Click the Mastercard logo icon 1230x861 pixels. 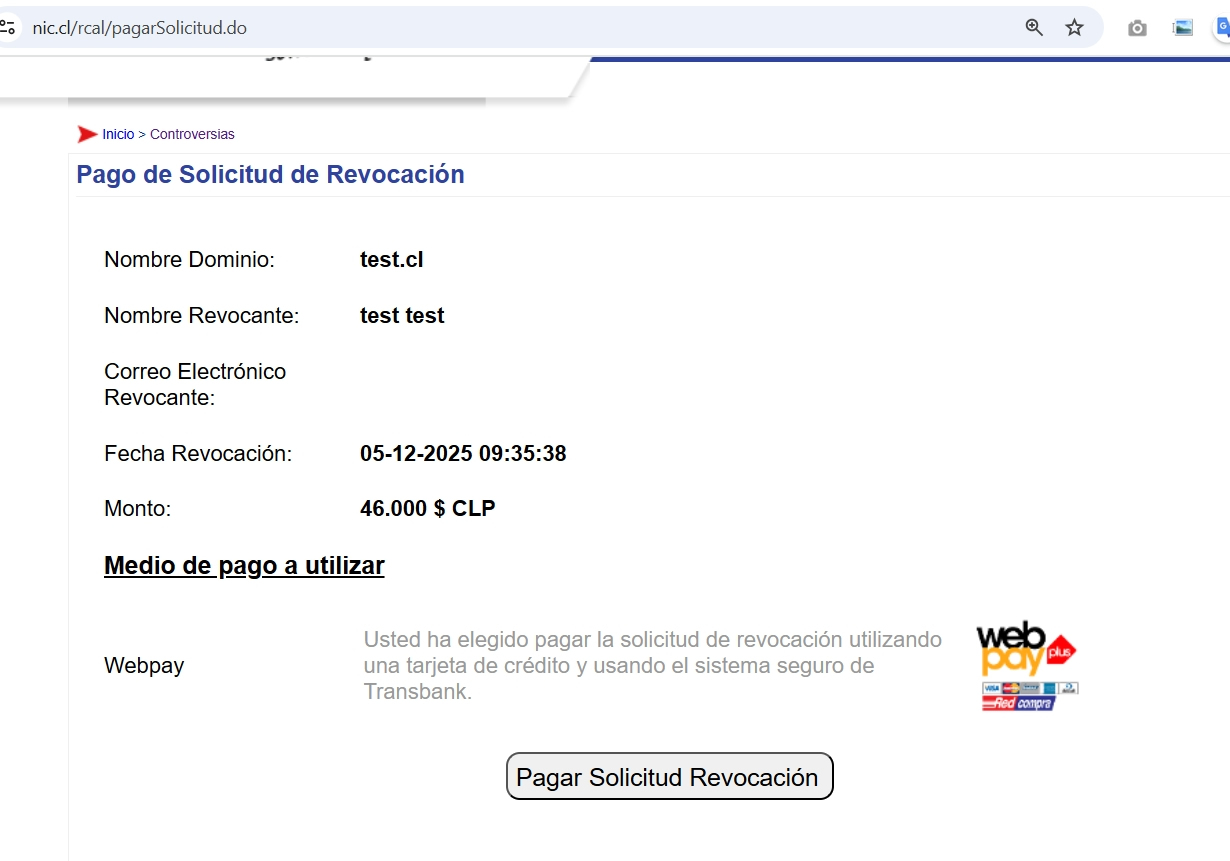click(1010, 687)
